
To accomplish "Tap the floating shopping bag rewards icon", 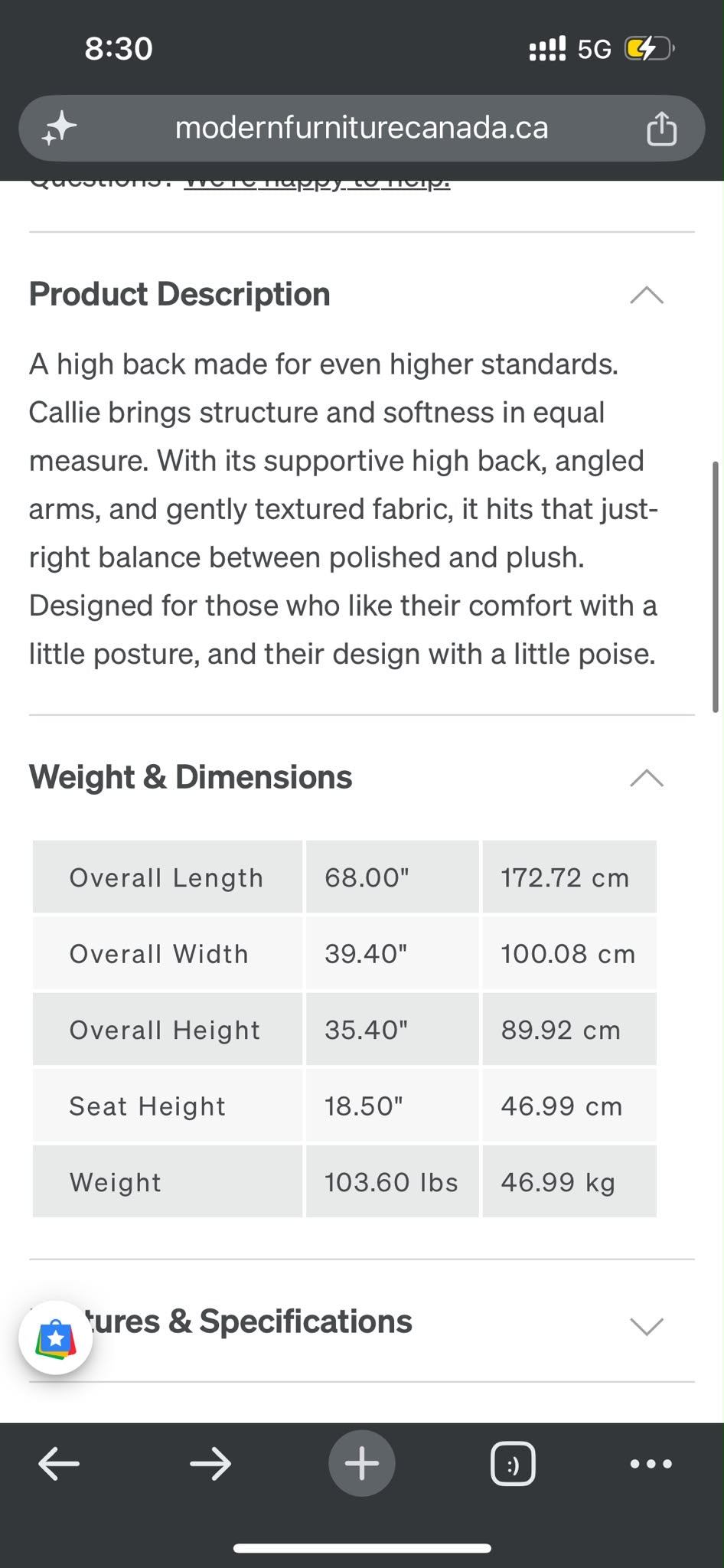I will coord(56,1338).
